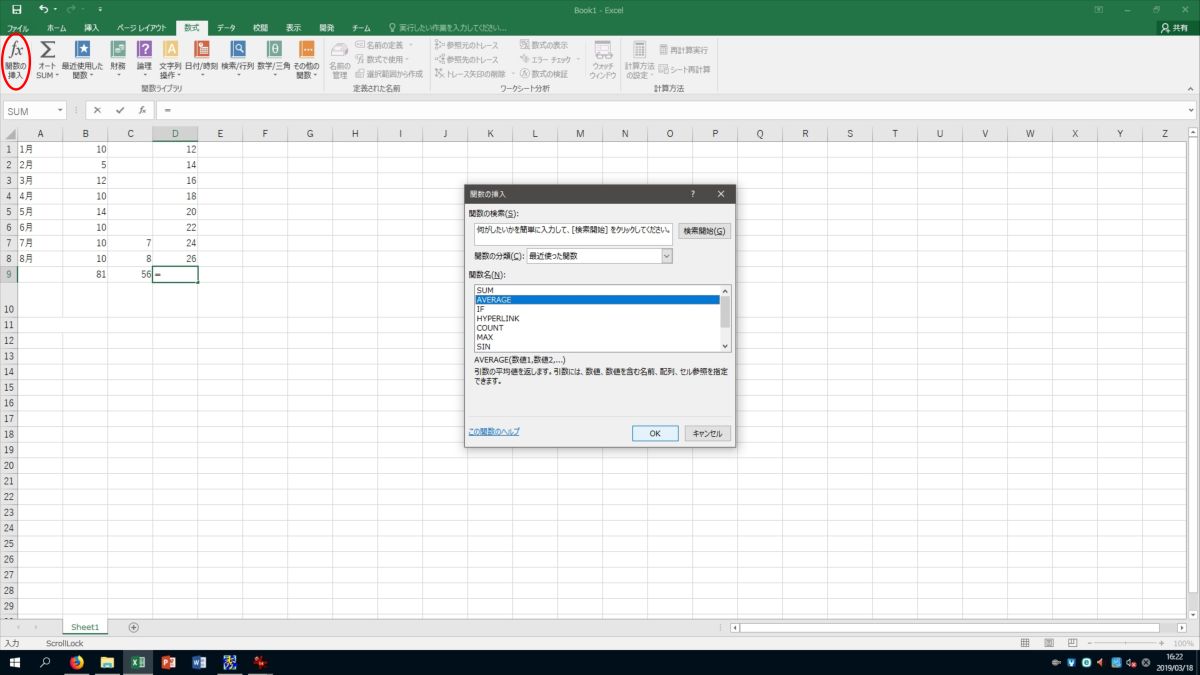Open PowerPoint from the taskbar
The height and width of the screenshot is (675, 1200).
(168, 662)
